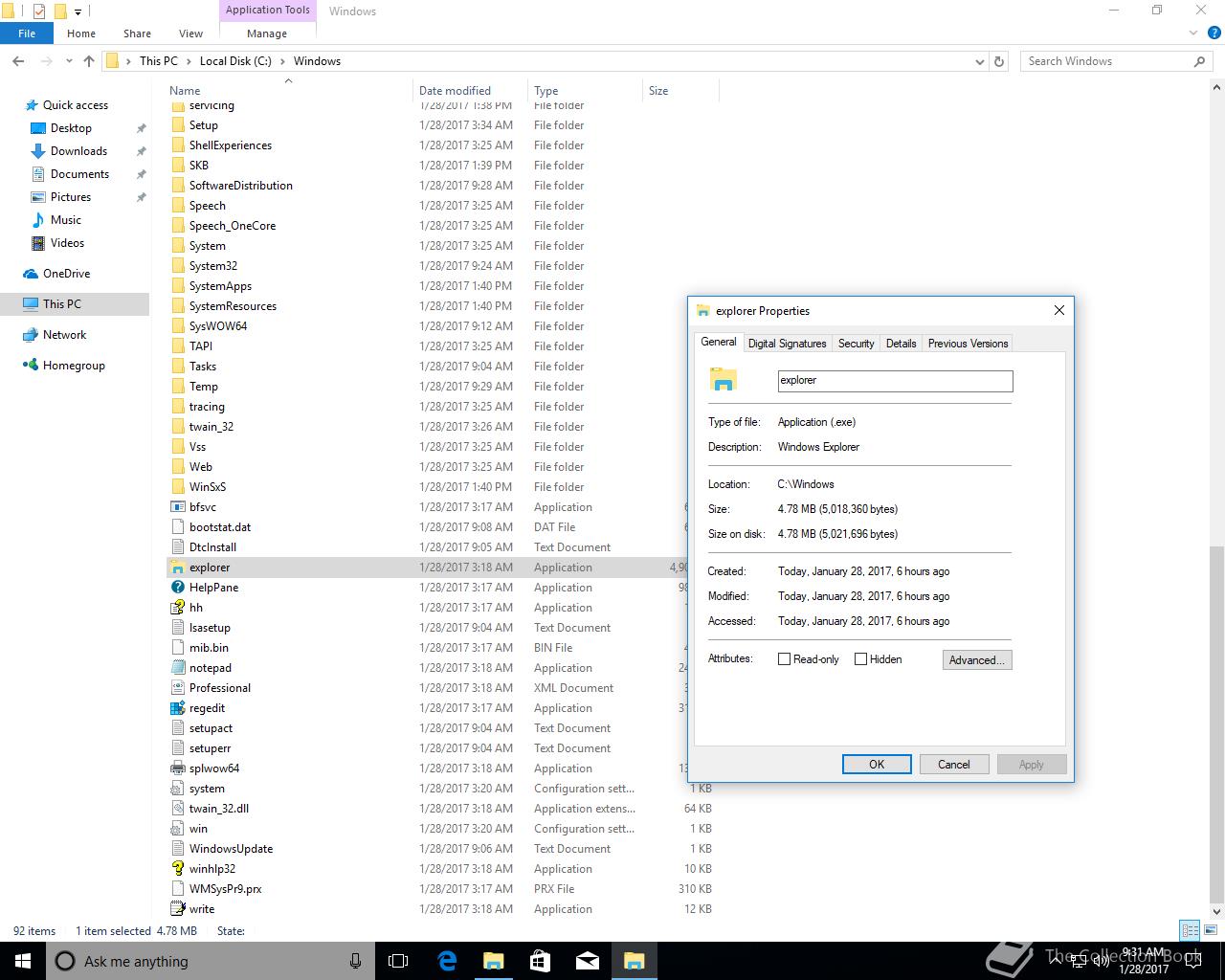This screenshot has height=980, width=1225.
Task: Enable the Hidden attribute checkbox
Action: (x=860, y=659)
